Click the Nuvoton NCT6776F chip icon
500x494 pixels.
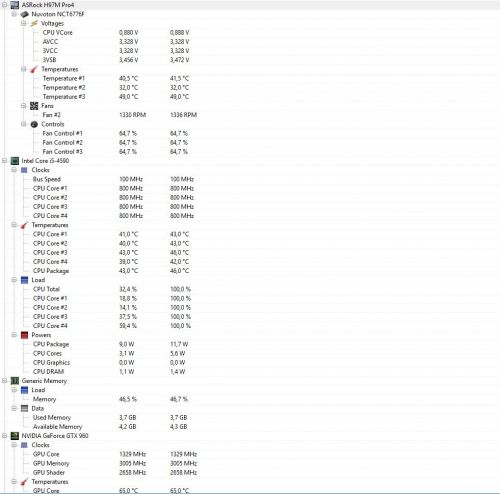[x=24, y=14]
